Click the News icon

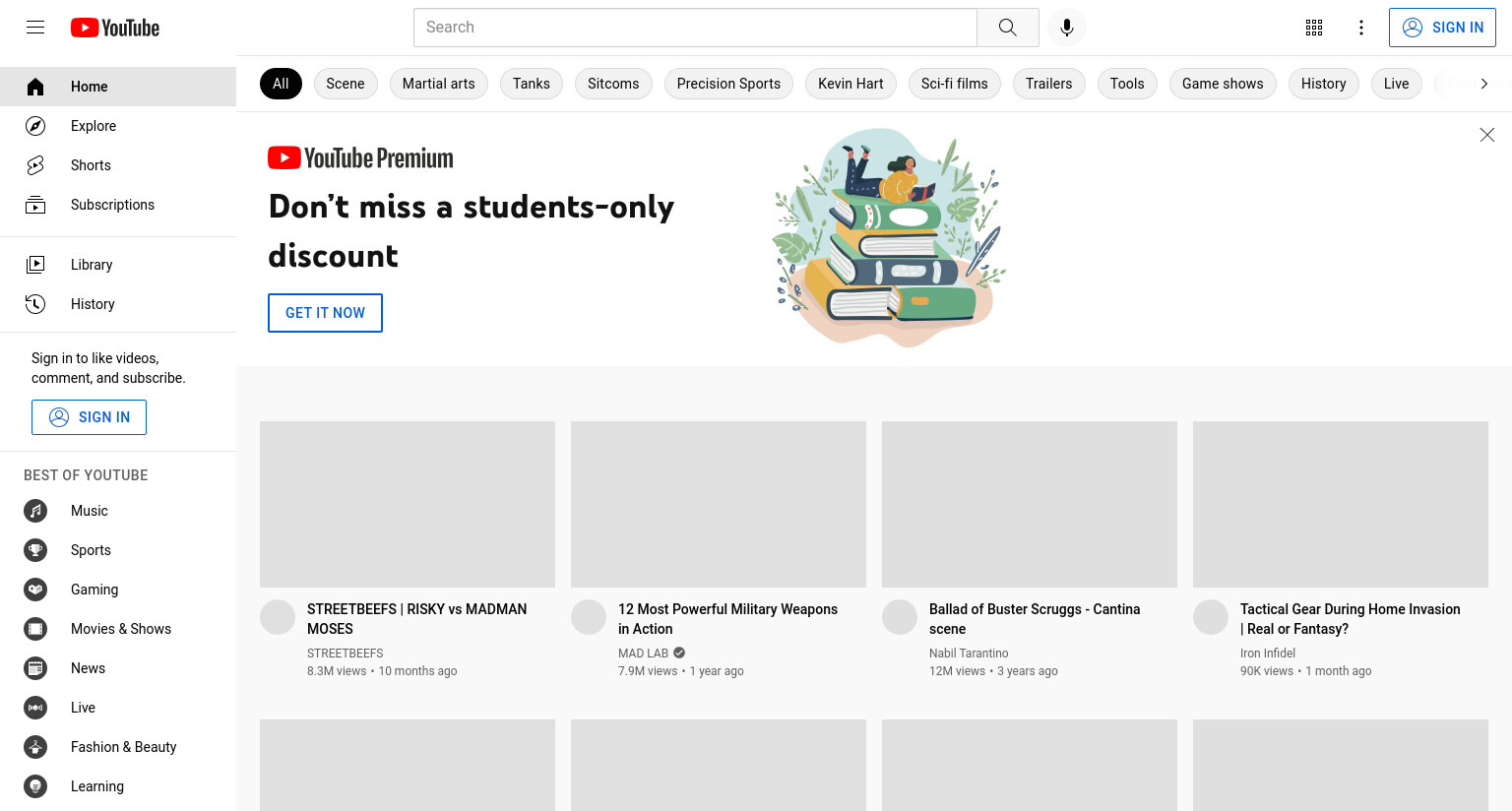click(35, 668)
